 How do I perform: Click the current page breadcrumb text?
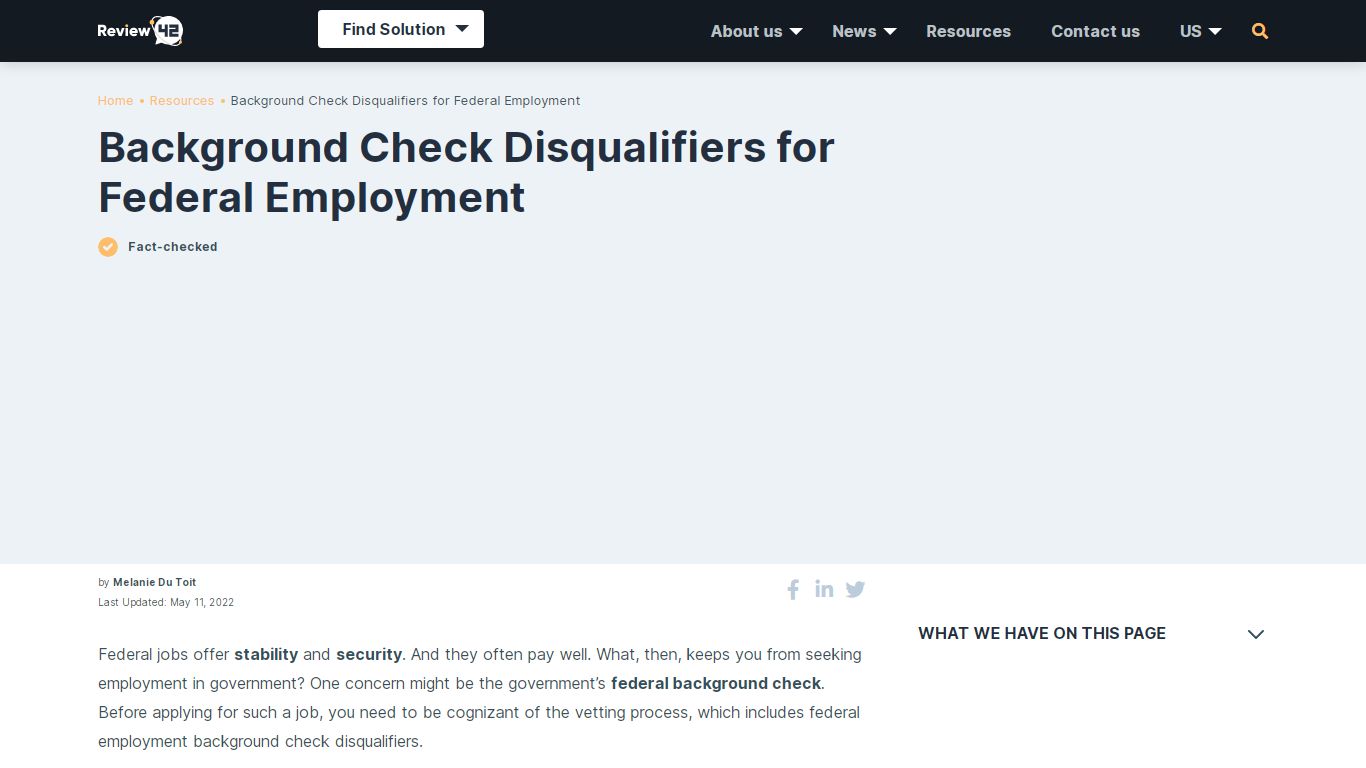click(405, 101)
